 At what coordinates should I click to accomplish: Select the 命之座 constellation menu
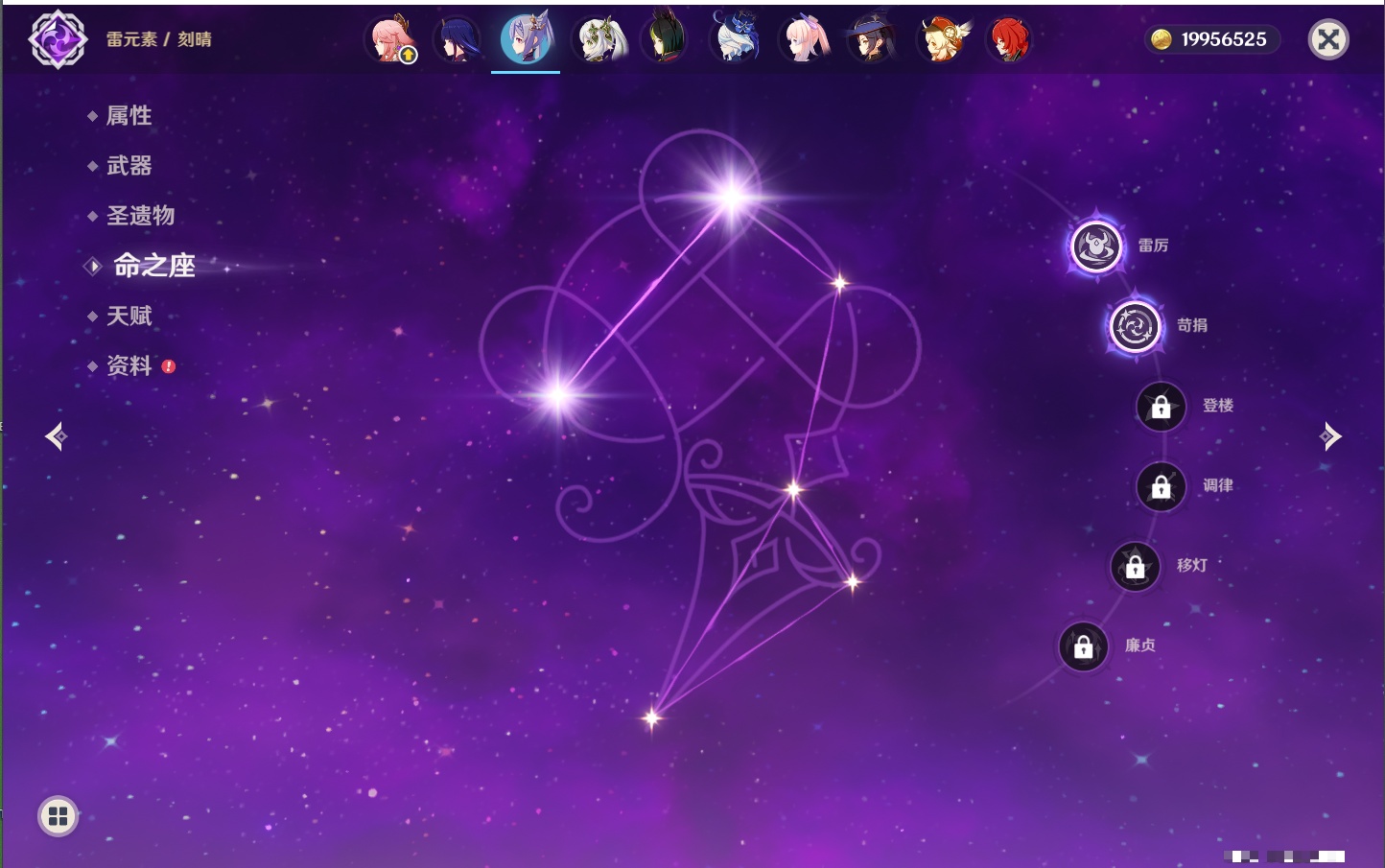click(153, 266)
